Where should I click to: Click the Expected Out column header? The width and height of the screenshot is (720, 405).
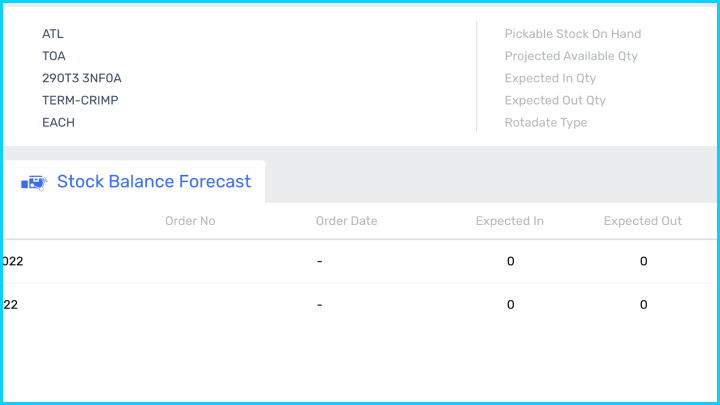642,221
